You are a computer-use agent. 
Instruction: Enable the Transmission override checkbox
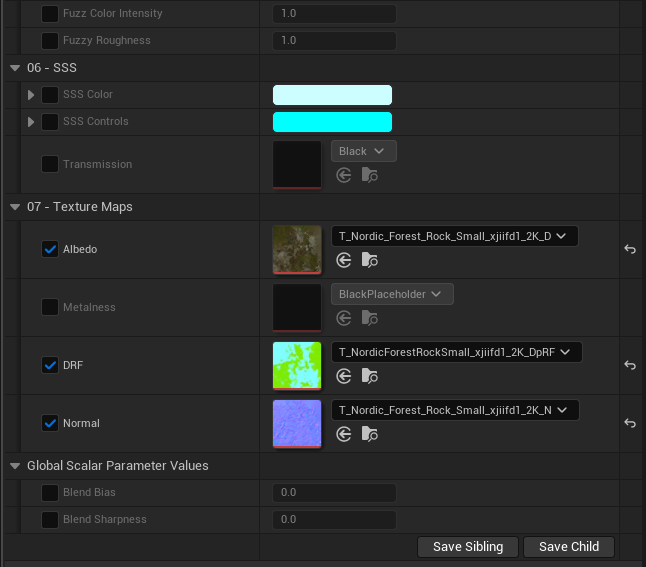click(50, 164)
